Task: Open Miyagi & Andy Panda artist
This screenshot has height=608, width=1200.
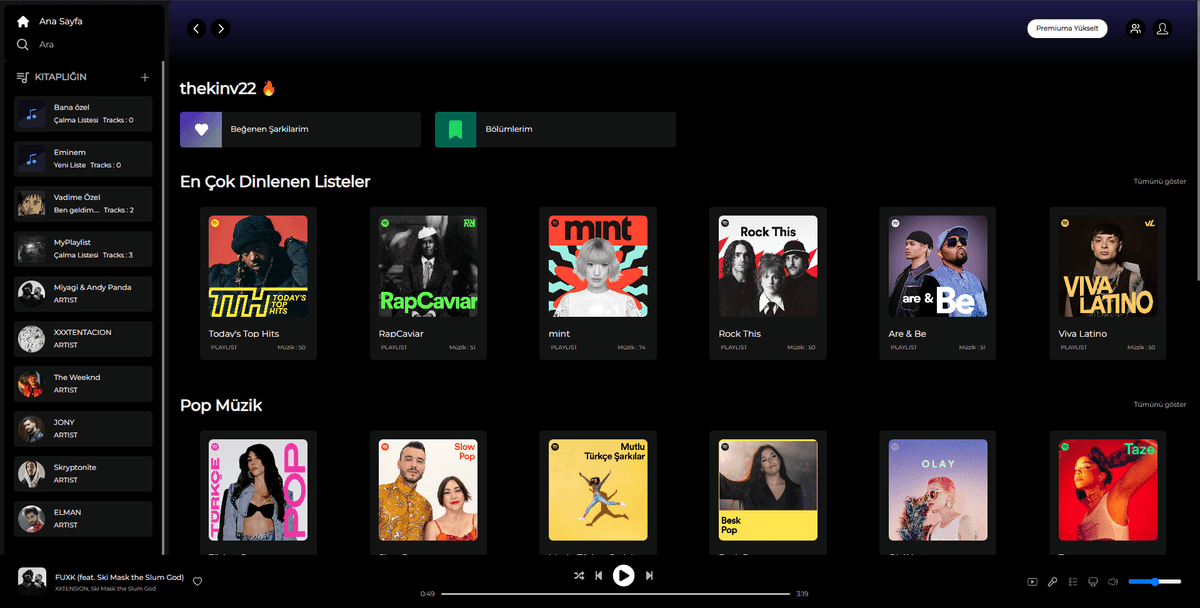Action: click(x=85, y=294)
